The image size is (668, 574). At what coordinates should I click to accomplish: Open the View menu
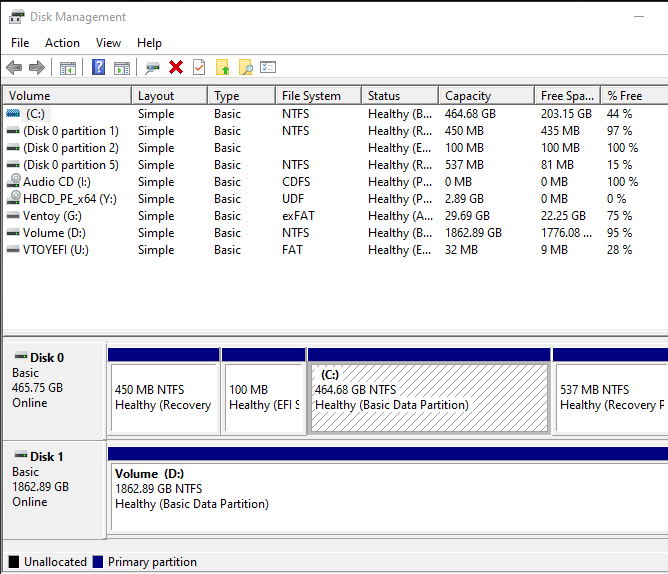[108, 43]
